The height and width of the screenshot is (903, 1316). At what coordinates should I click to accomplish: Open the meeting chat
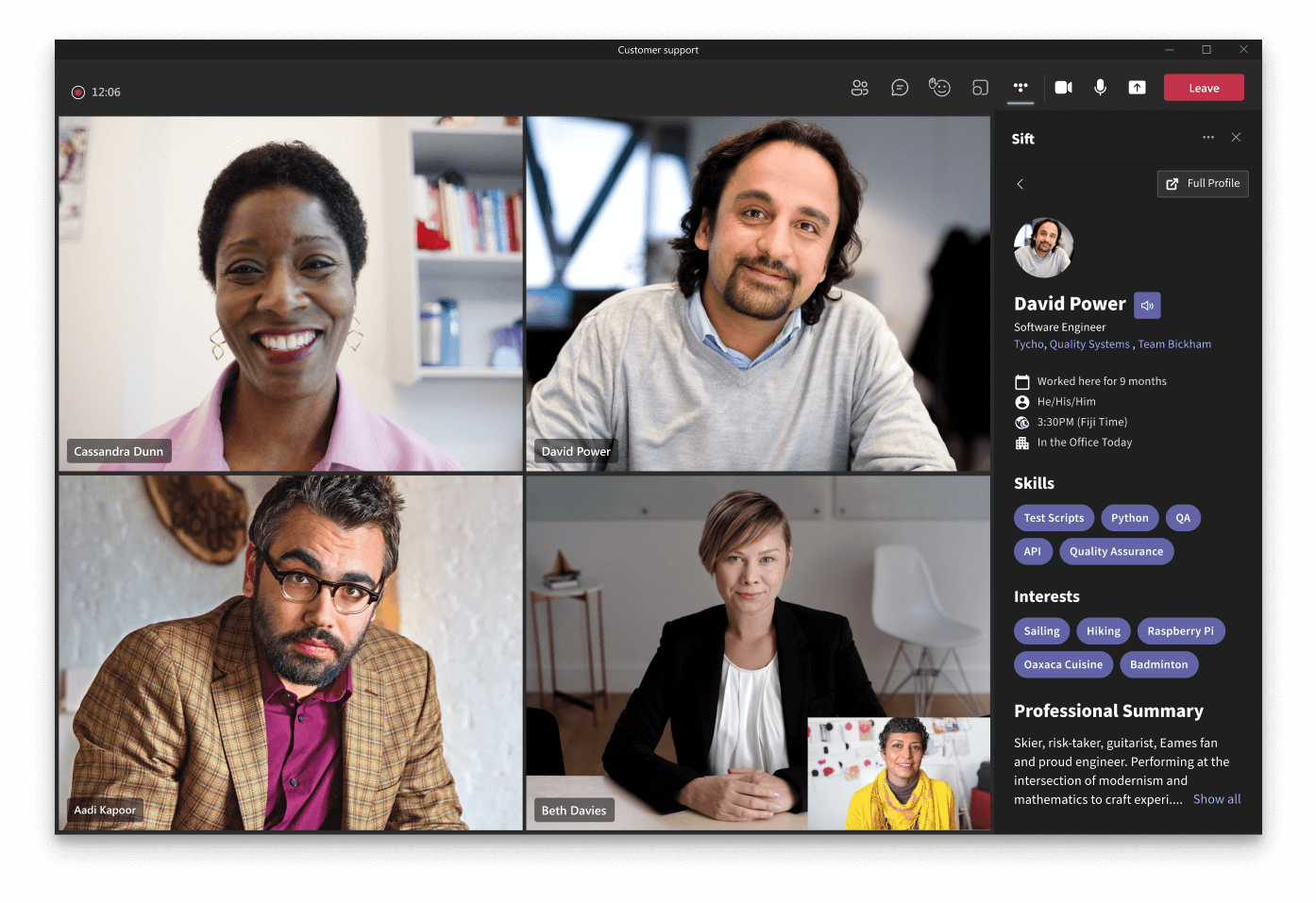point(900,87)
